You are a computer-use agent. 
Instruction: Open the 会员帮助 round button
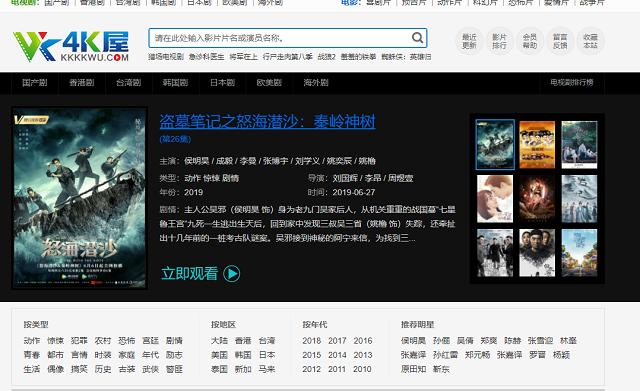pos(529,42)
